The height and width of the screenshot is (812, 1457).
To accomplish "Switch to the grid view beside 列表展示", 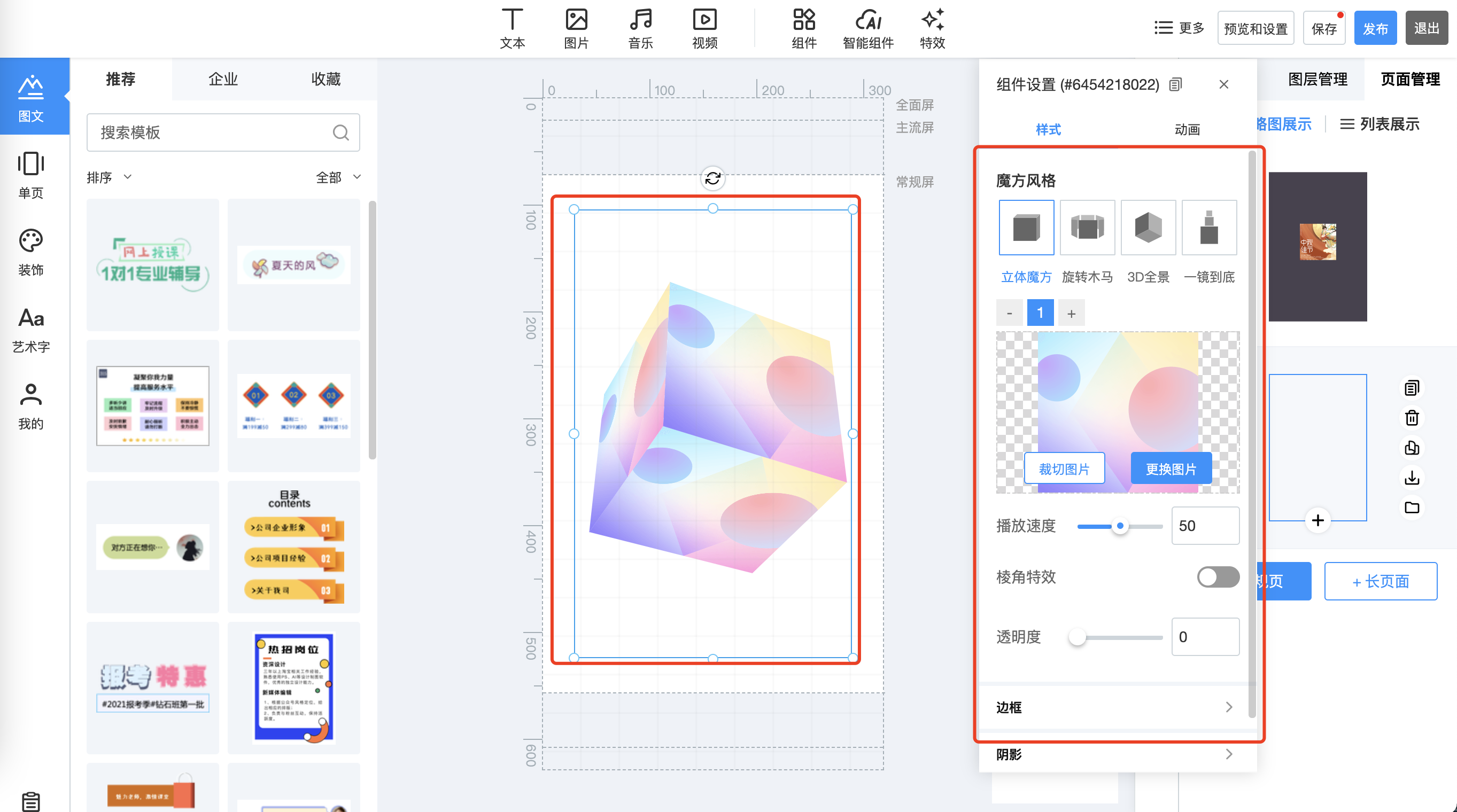I will [1284, 124].
